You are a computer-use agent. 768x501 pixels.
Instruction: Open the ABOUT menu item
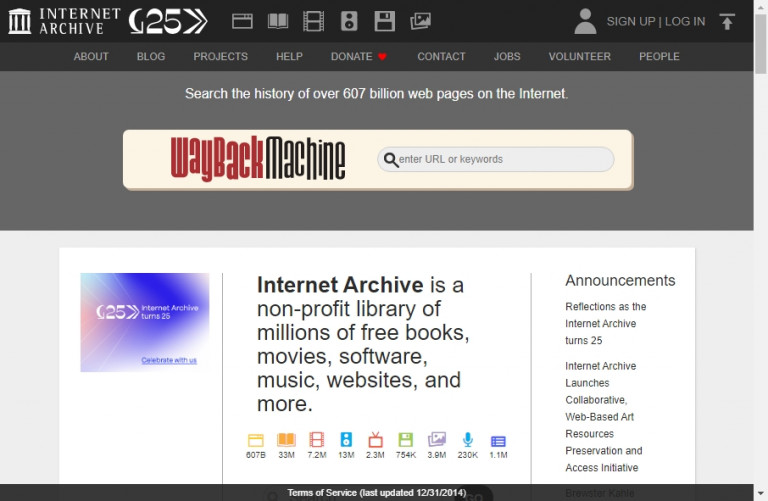(91, 57)
